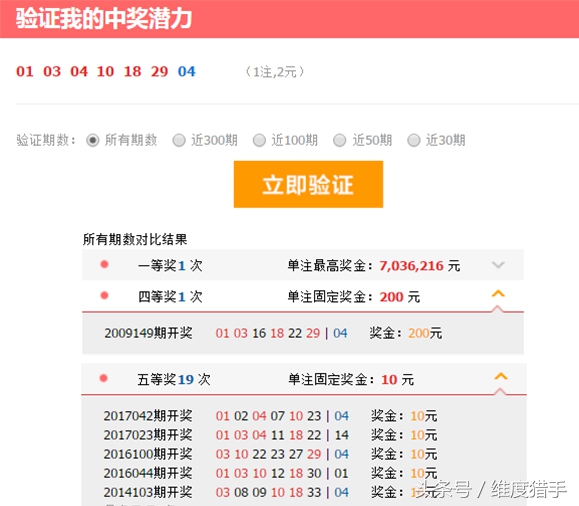
Task: Click the 五等奖19次 result row
Action: point(304,379)
